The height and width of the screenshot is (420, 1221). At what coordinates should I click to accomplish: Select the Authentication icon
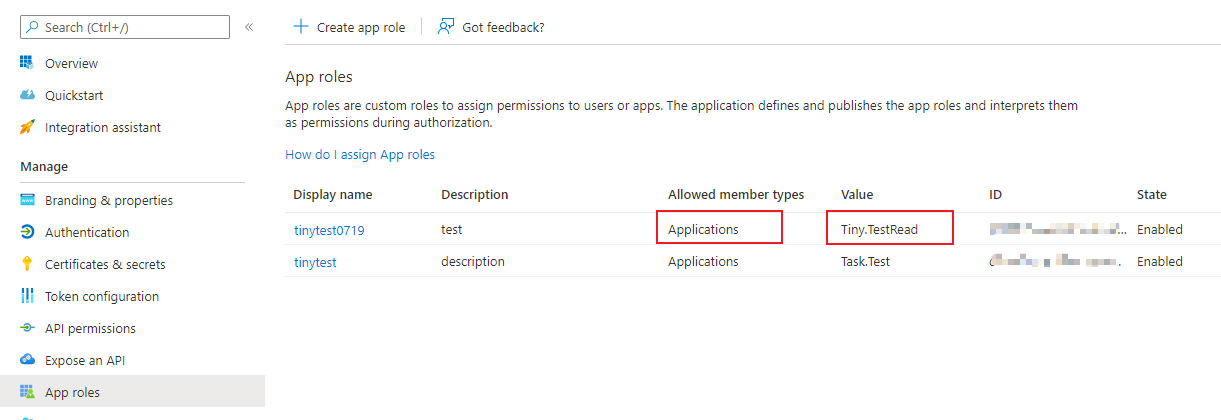coord(27,232)
